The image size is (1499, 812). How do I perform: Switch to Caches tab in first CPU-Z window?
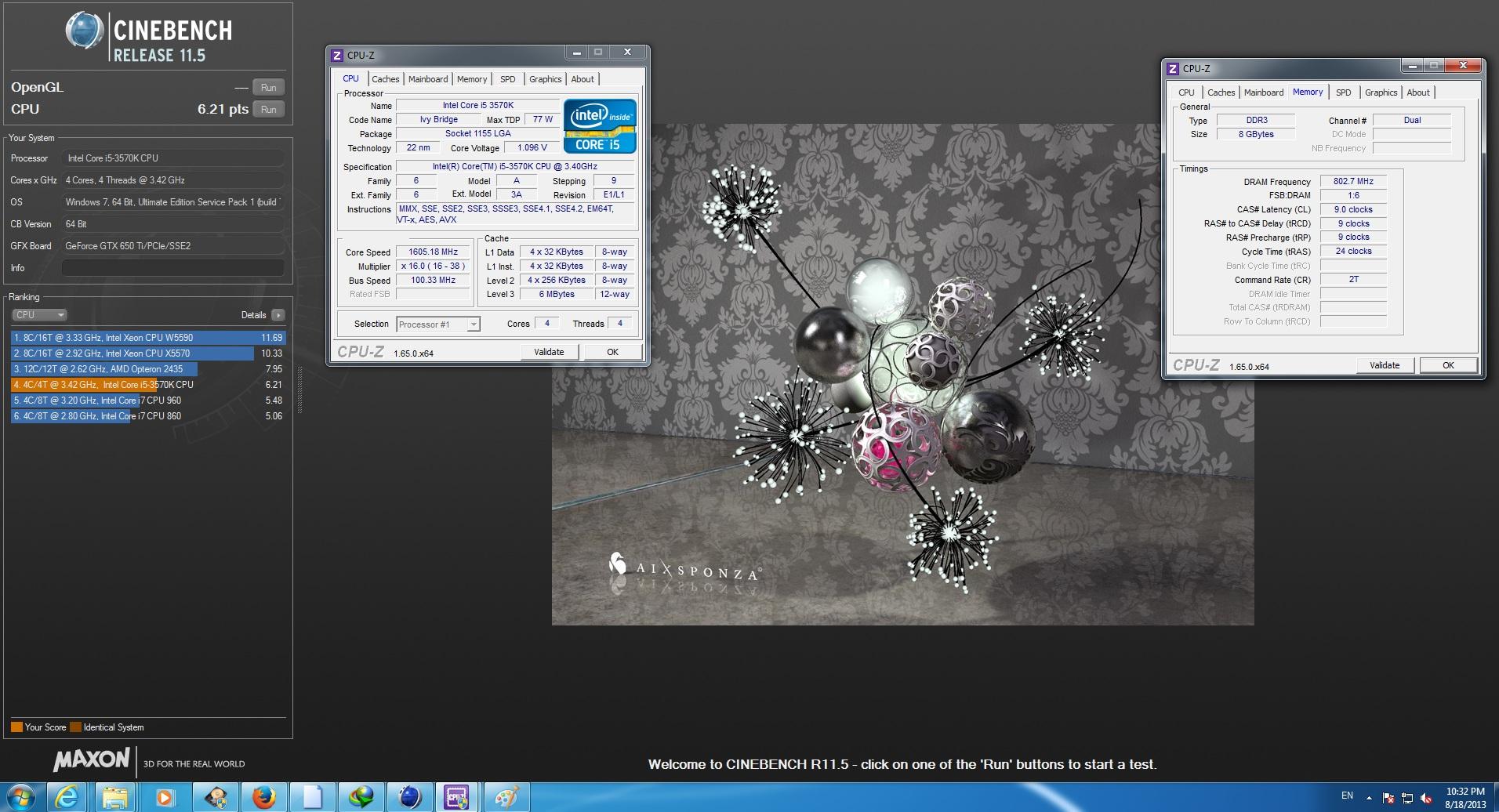pyautogui.click(x=385, y=79)
